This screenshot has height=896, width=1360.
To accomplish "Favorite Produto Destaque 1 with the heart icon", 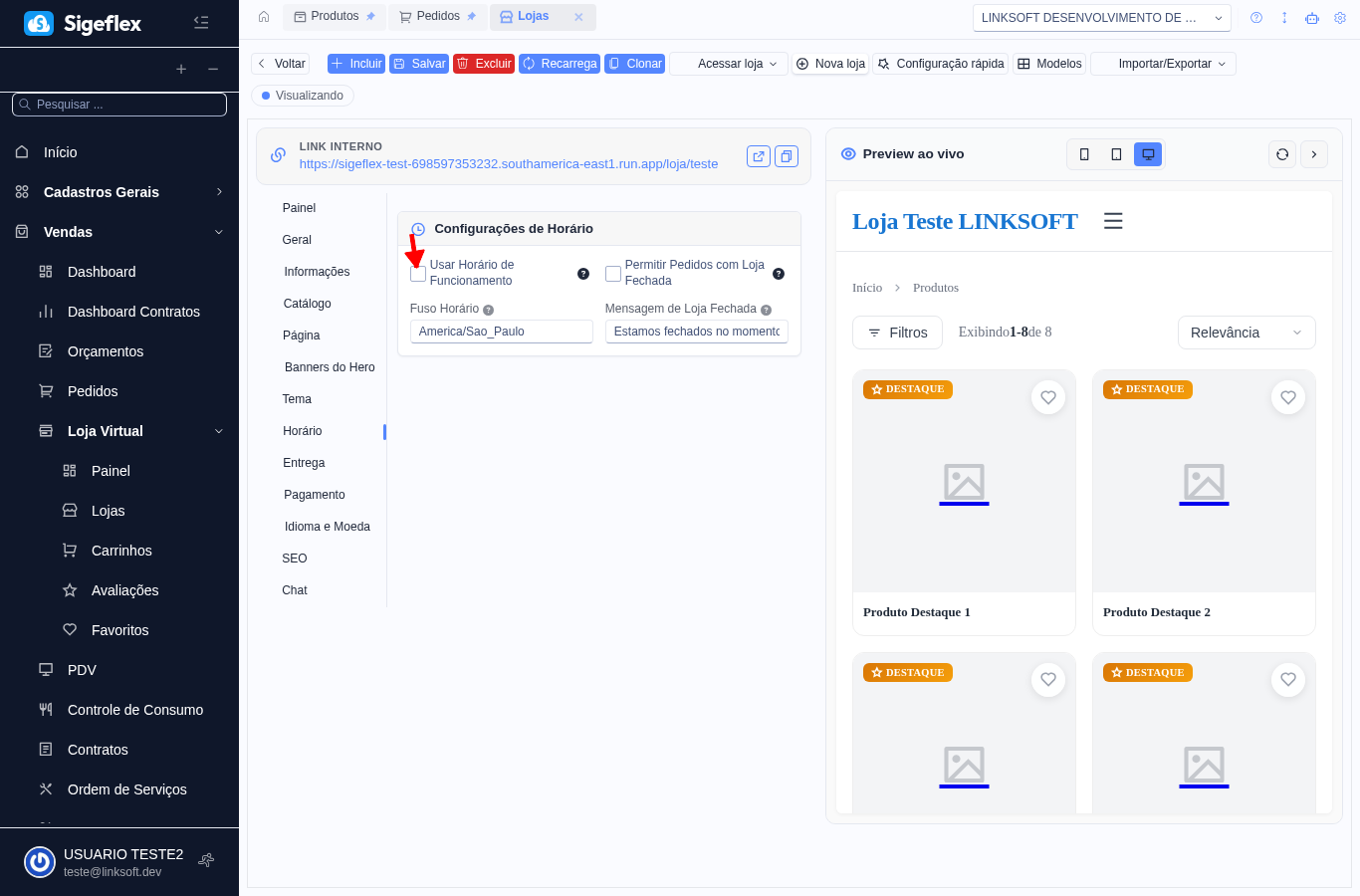I will coord(1048,397).
